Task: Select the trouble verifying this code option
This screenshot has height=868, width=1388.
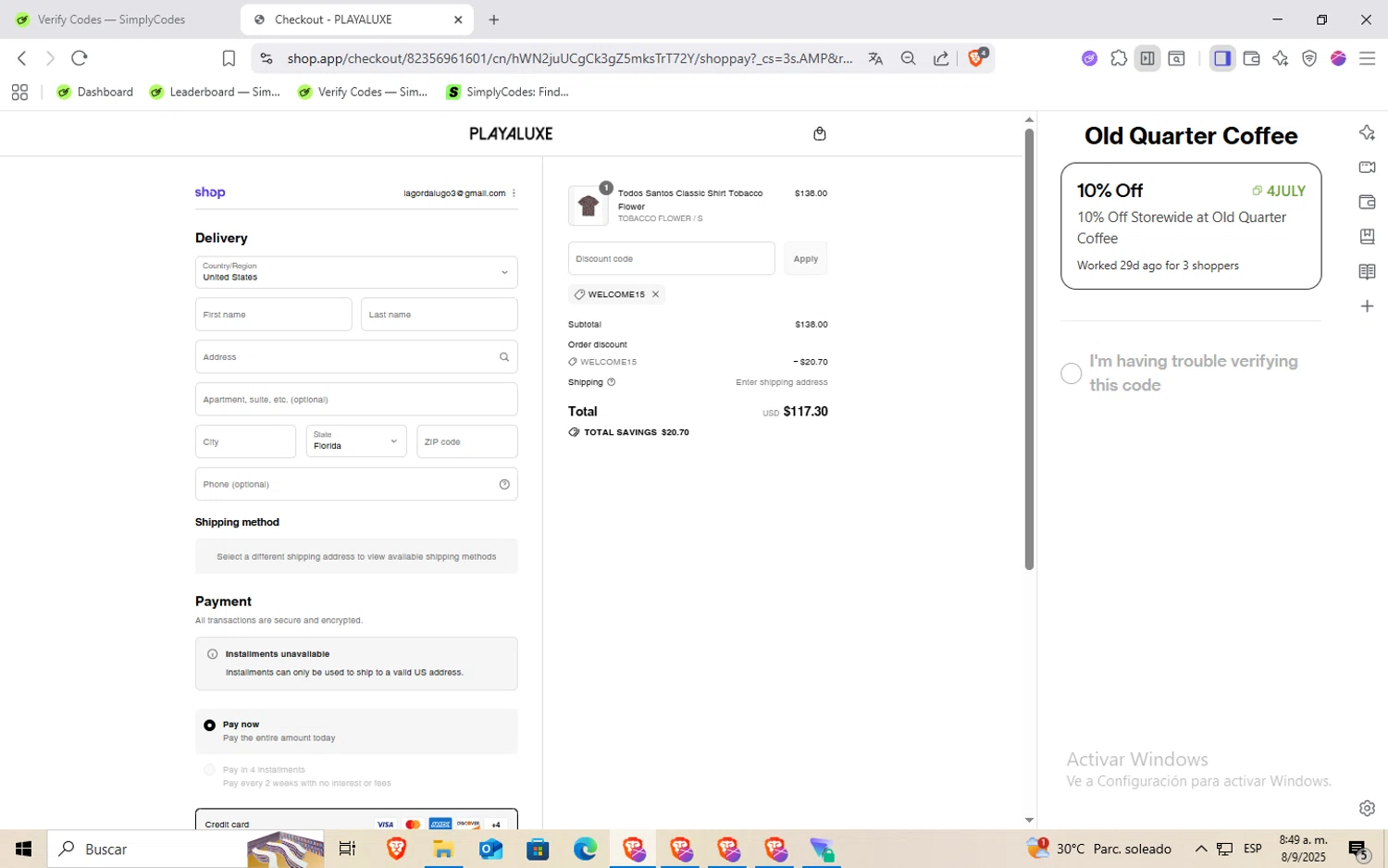Action: point(1071,373)
